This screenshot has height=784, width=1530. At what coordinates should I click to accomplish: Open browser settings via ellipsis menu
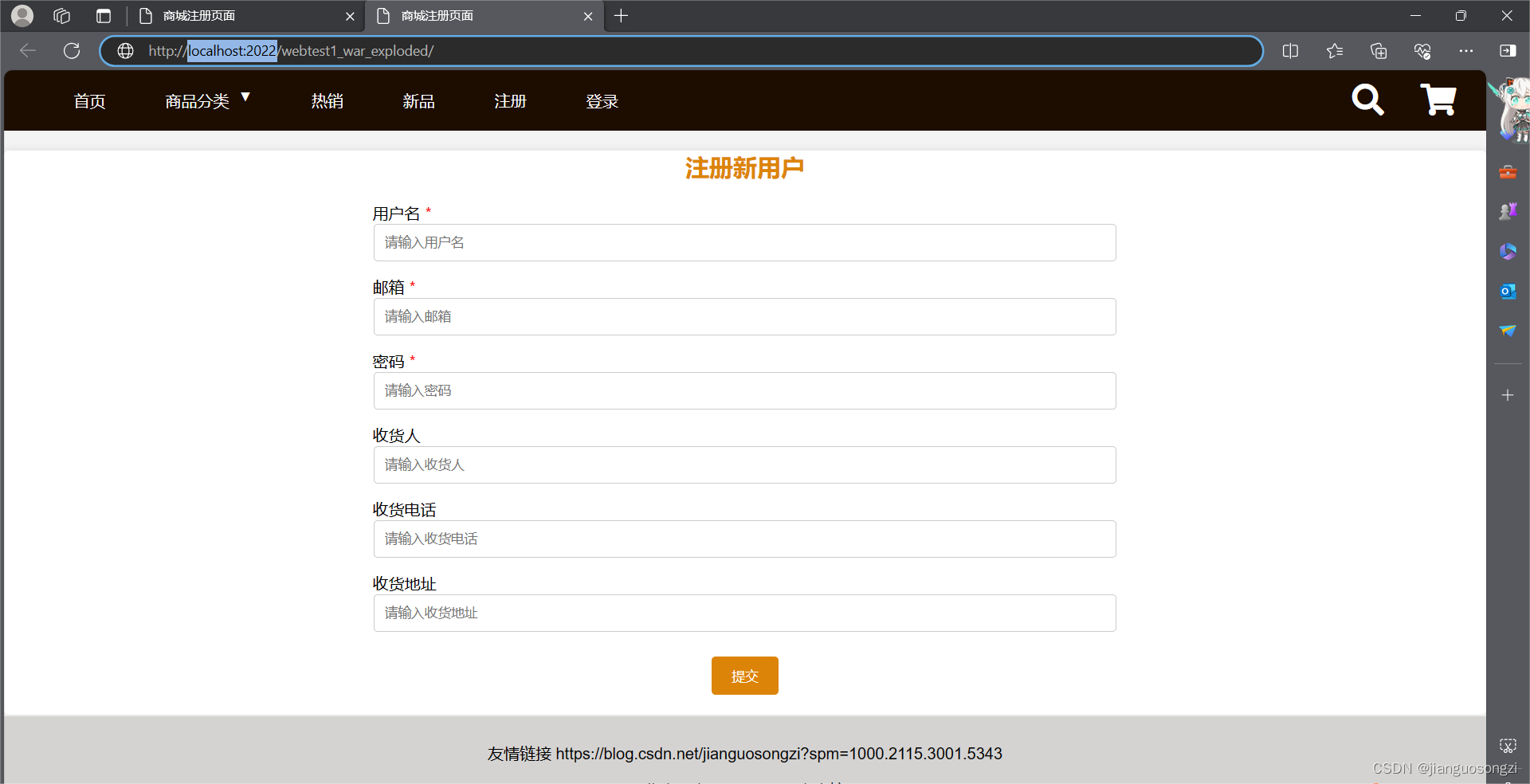pos(1467,50)
